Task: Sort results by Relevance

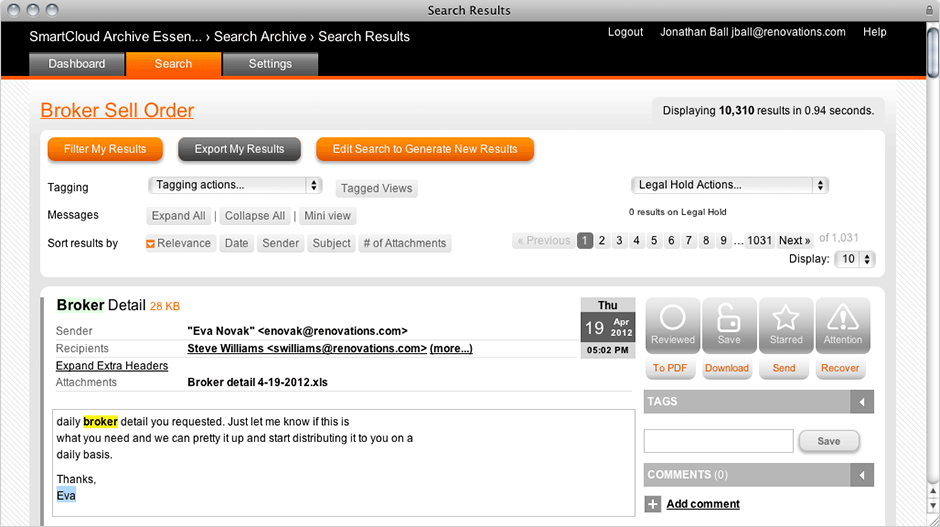Action: click(x=179, y=243)
